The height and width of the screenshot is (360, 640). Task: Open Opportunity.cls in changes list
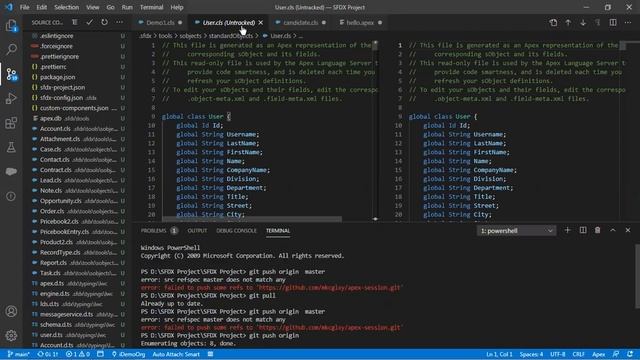pyautogui.click(x=77, y=201)
